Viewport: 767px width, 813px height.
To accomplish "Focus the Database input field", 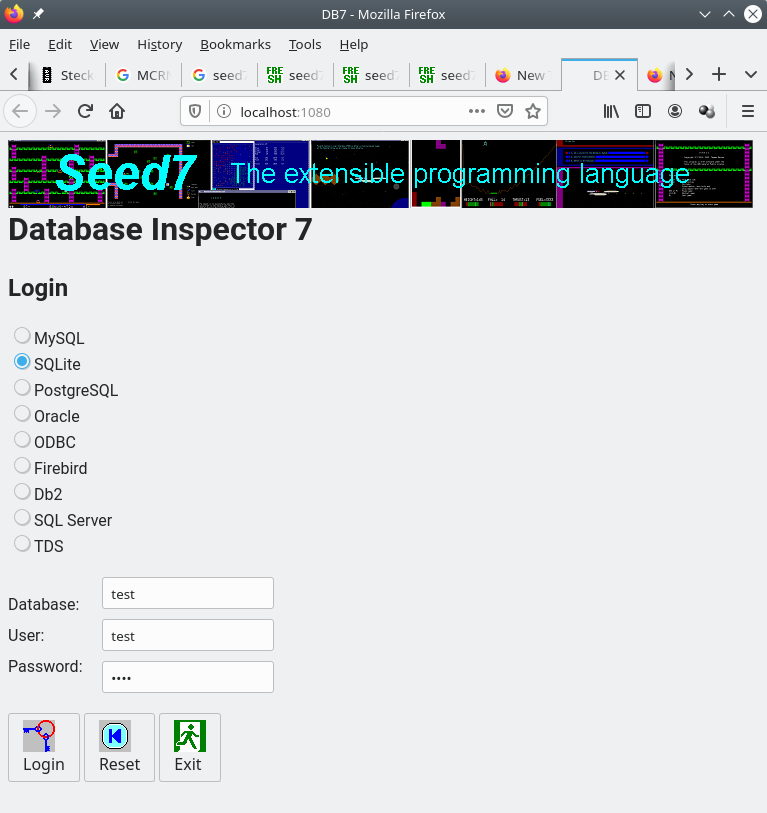I will click(188, 593).
